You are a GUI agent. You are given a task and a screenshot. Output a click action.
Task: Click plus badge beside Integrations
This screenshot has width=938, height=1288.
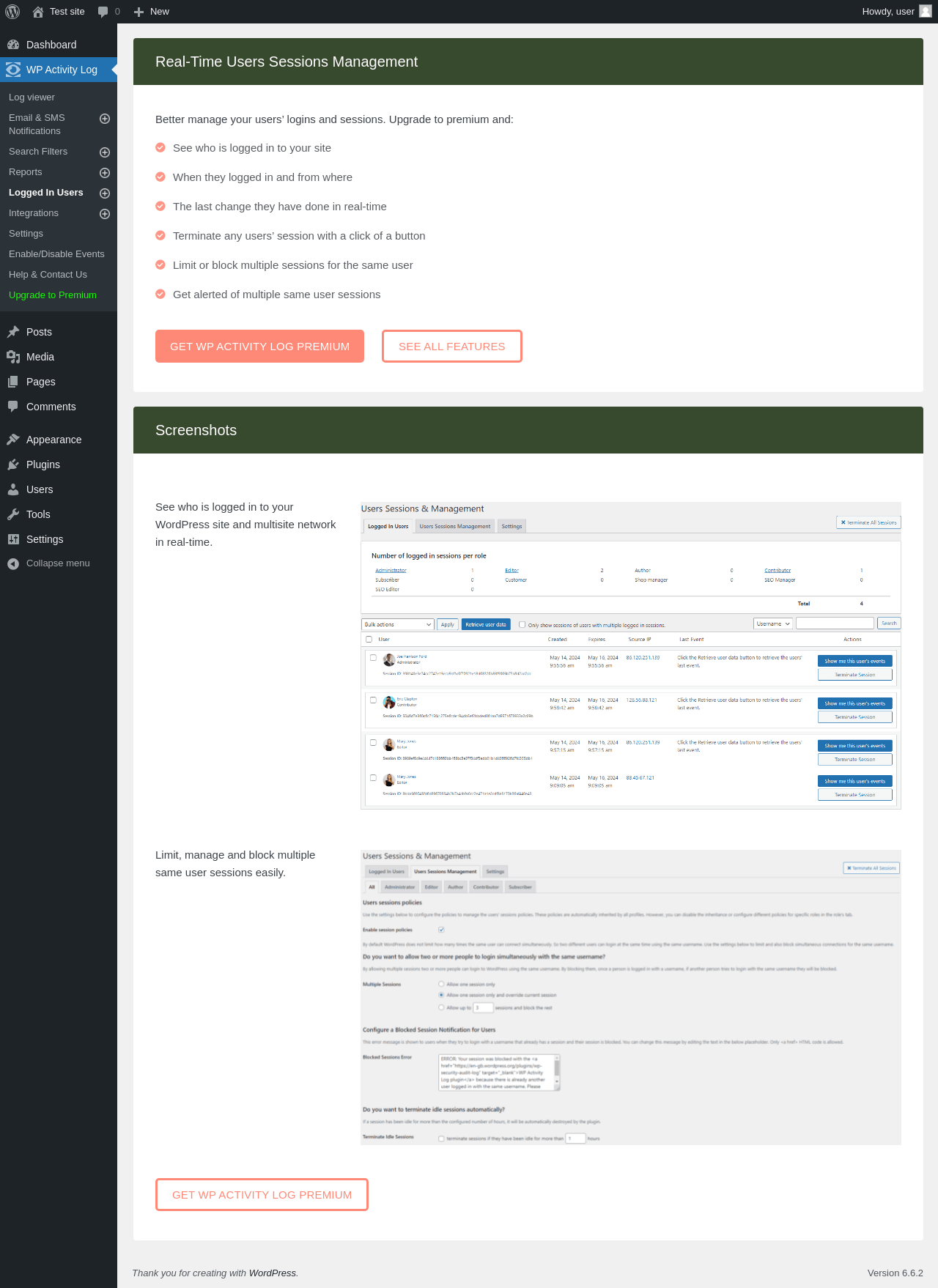105,214
